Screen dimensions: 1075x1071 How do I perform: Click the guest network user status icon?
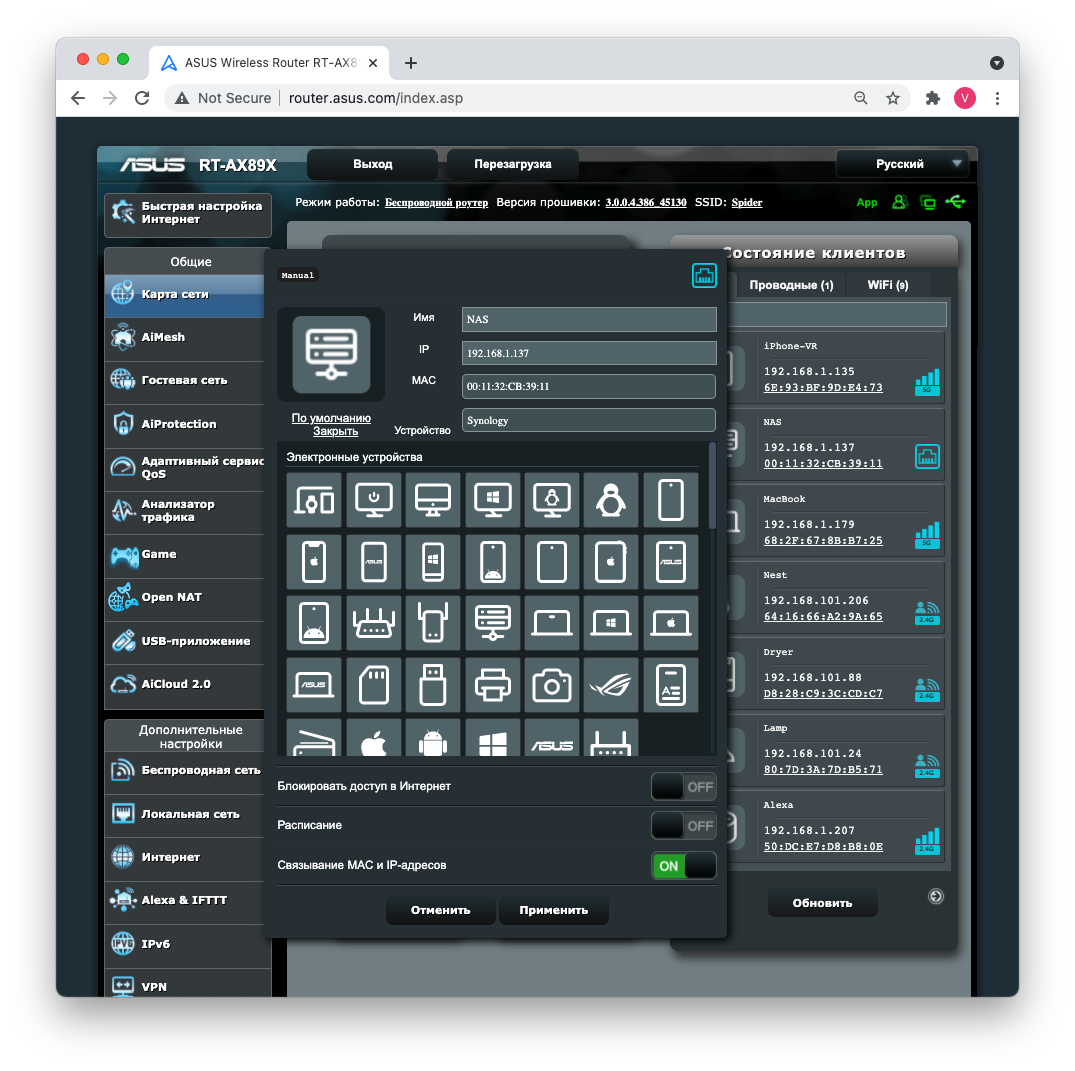(x=899, y=202)
